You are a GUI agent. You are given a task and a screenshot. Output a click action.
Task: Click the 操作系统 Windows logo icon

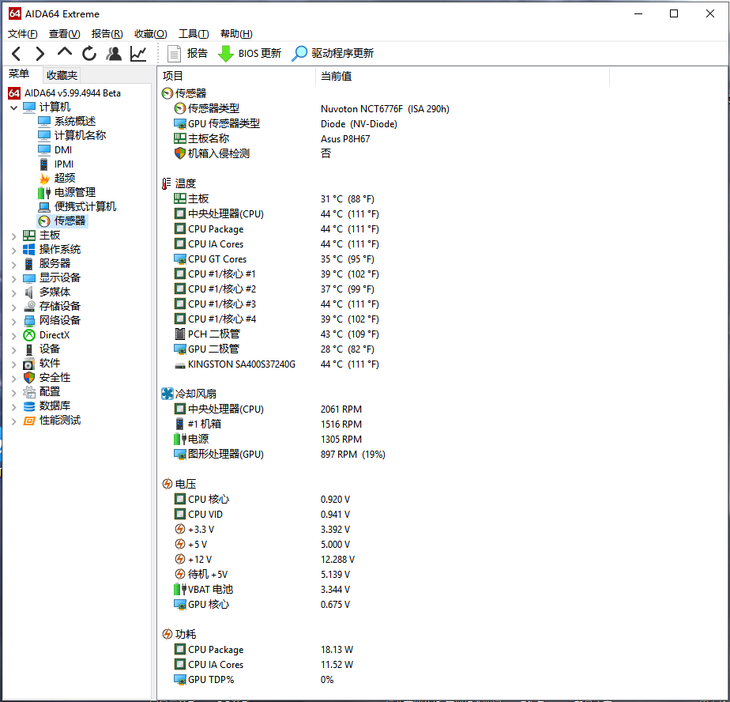click(29, 250)
